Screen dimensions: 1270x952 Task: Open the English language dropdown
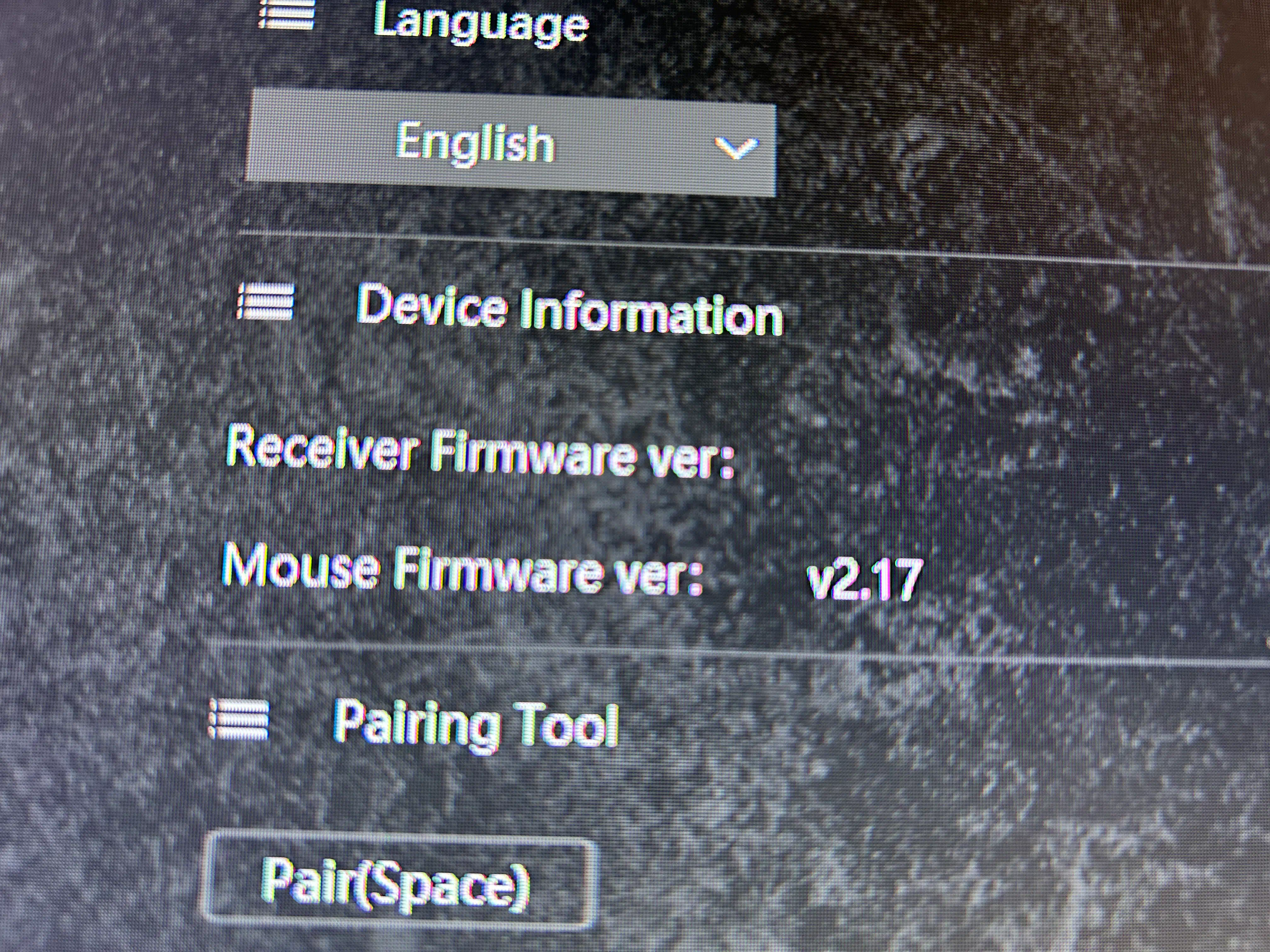click(510, 144)
